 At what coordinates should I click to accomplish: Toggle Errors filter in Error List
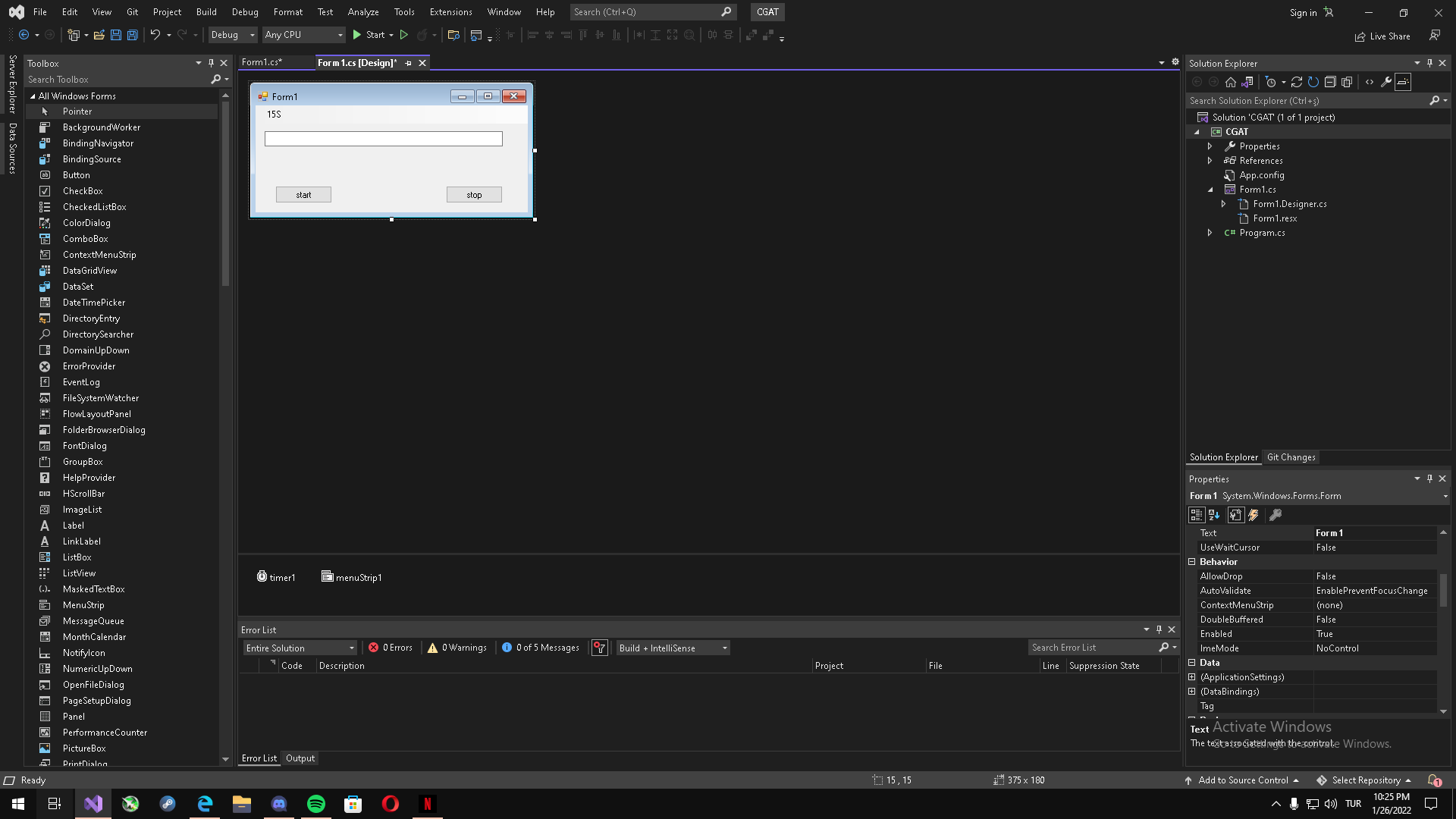point(391,648)
